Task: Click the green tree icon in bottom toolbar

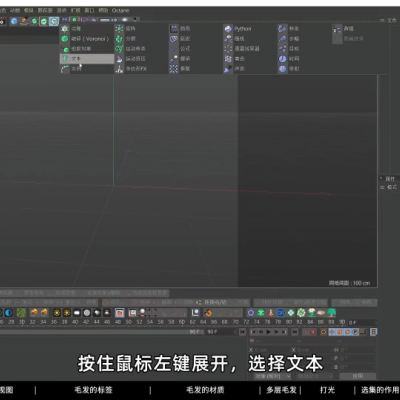Action: [331, 313]
